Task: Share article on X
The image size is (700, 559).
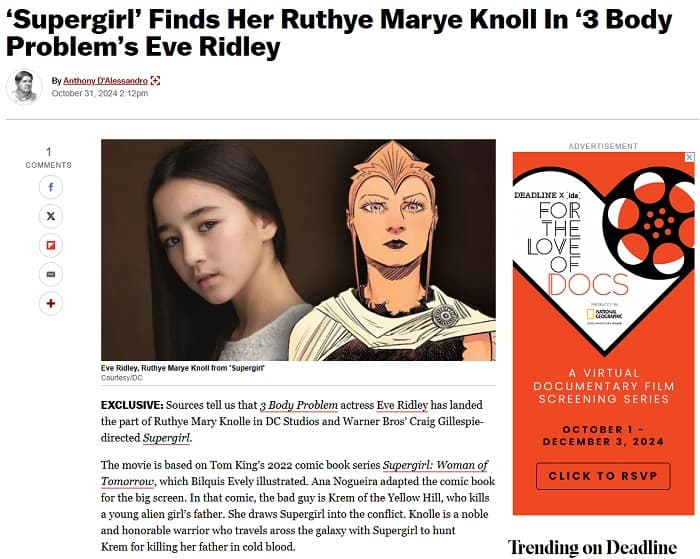Action: point(50,216)
